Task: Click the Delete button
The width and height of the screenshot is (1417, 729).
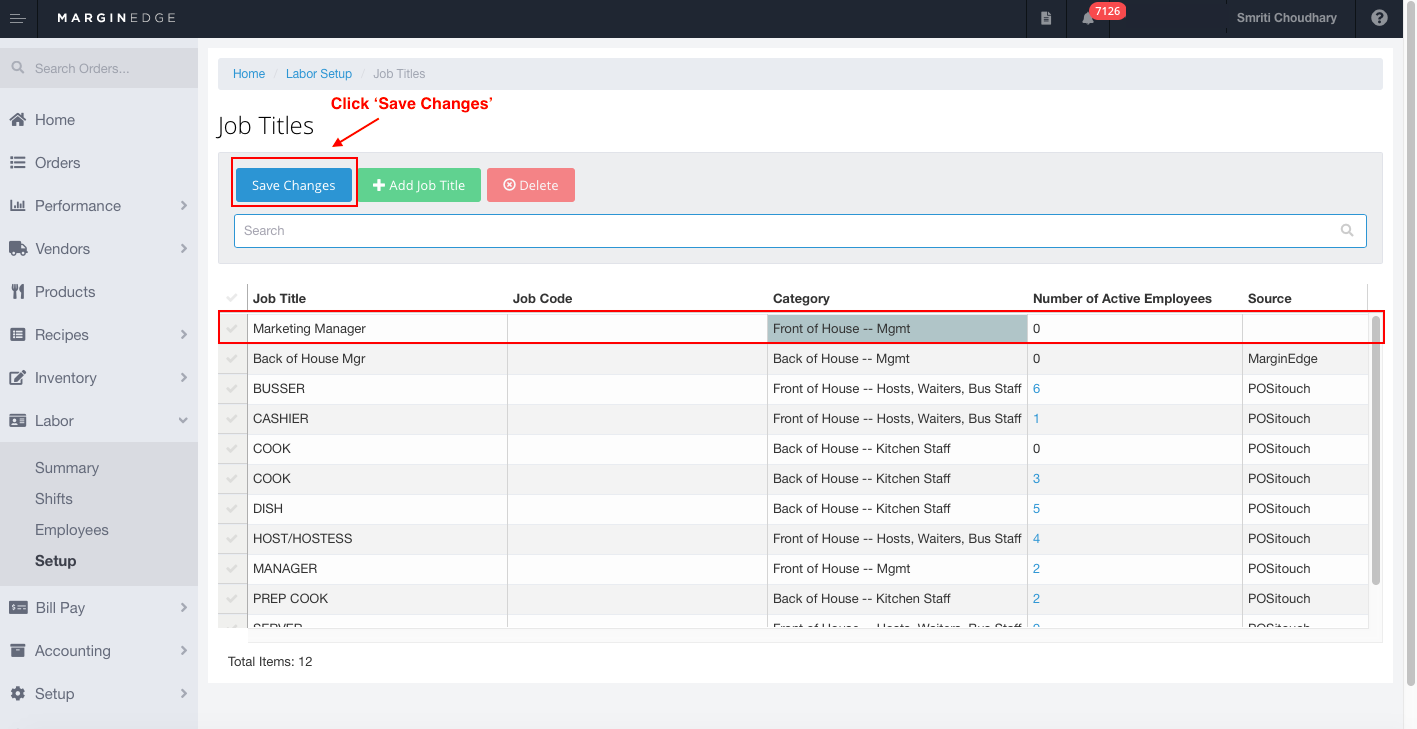Action: (531, 185)
